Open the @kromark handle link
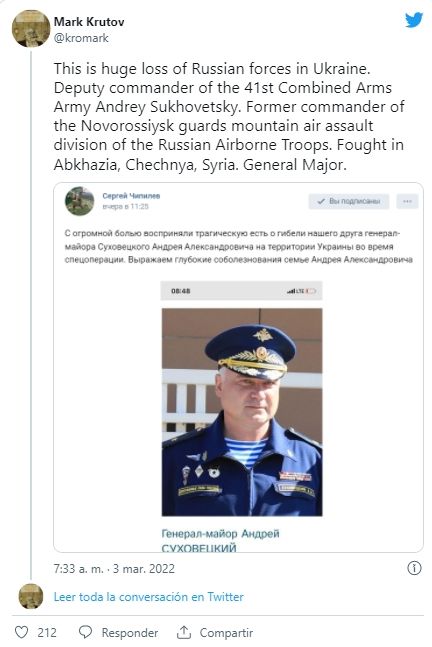 (x=81, y=38)
